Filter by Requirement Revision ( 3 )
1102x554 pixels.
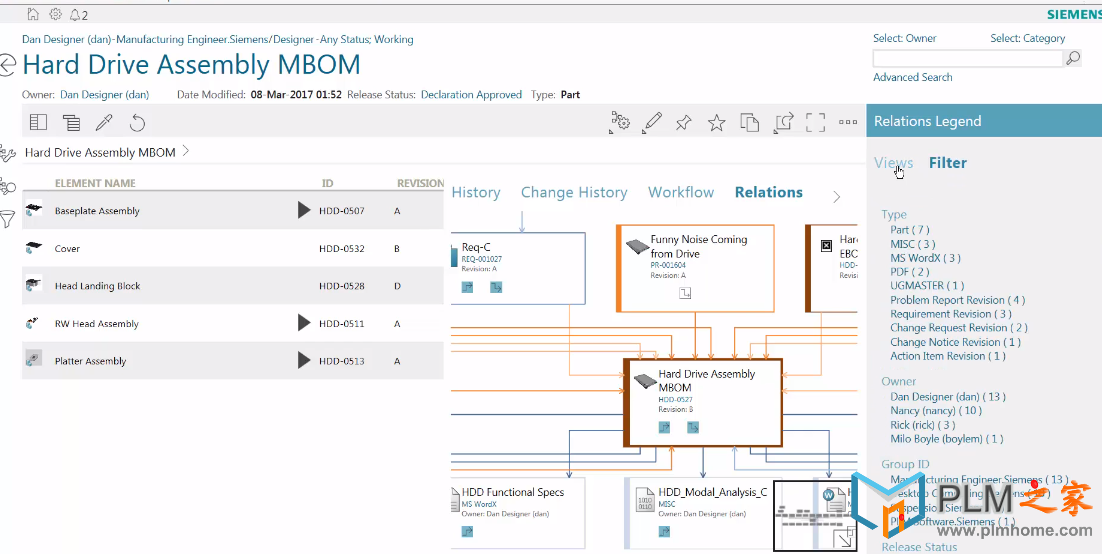click(x=951, y=314)
